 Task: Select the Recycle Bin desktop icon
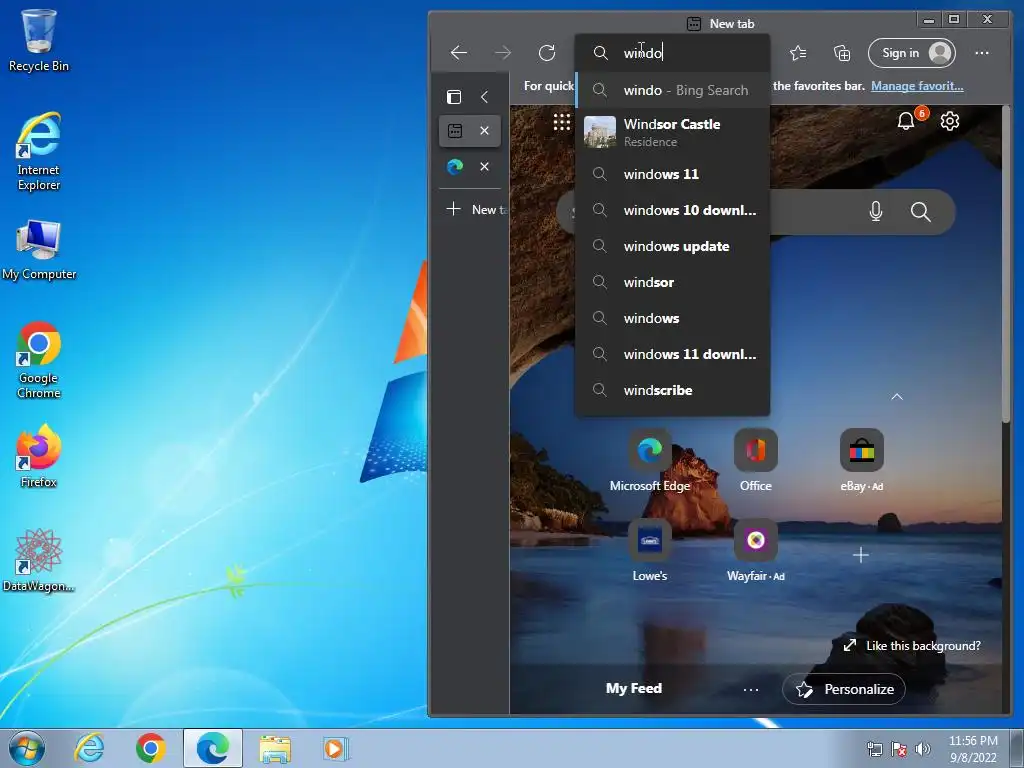pyautogui.click(x=39, y=40)
